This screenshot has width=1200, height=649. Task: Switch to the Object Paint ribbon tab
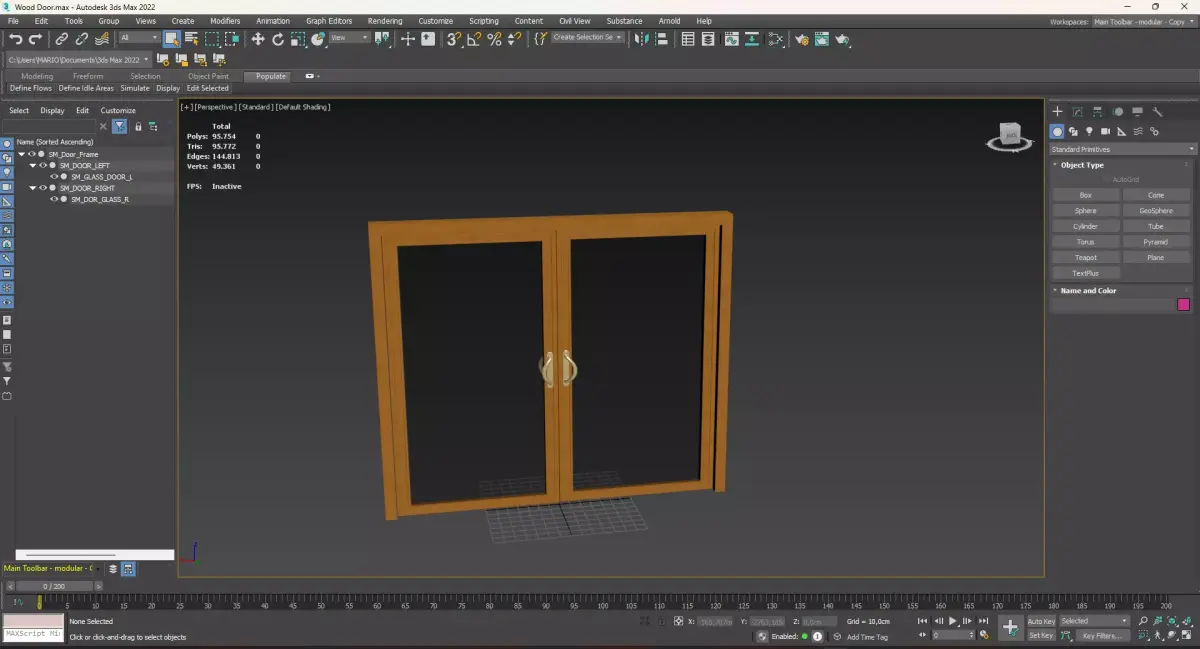(x=208, y=76)
